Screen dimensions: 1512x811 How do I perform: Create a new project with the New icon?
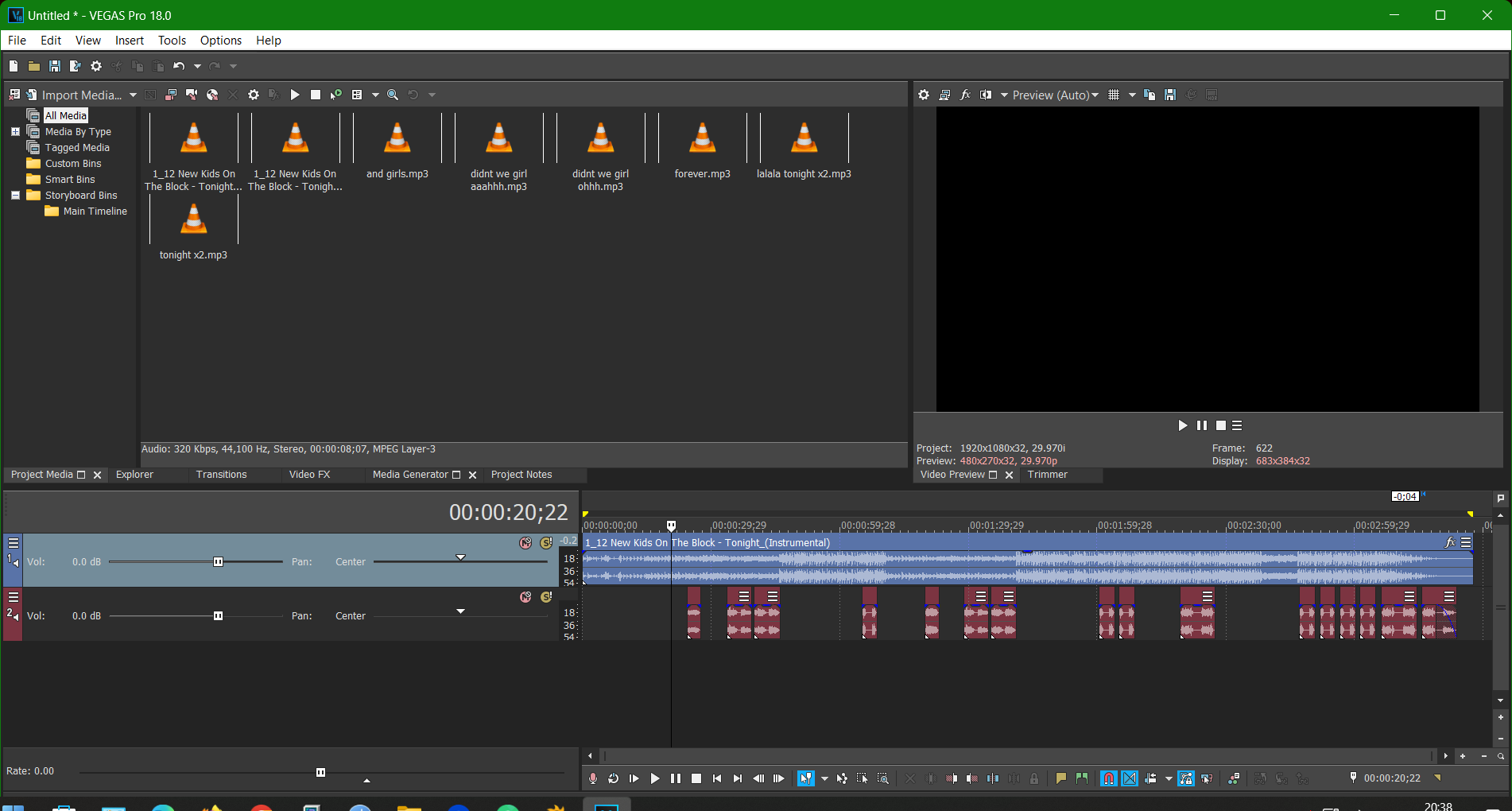tap(14, 66)
